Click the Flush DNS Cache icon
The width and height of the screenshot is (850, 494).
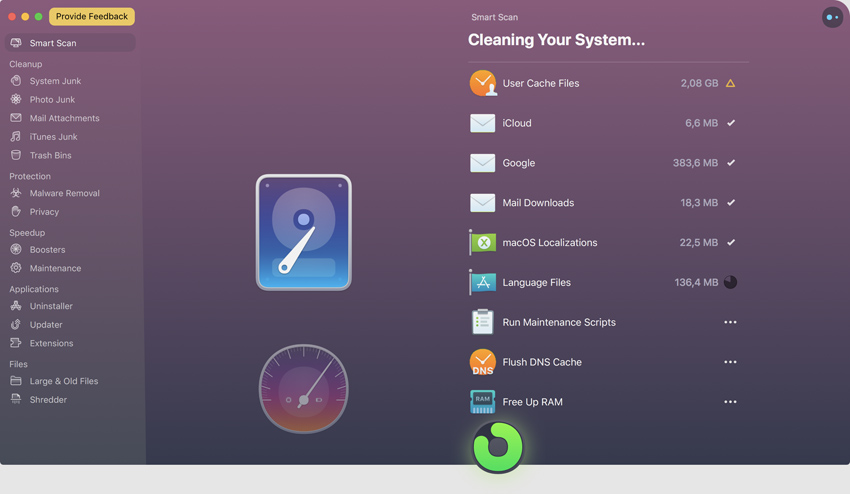tap(482, 362)
